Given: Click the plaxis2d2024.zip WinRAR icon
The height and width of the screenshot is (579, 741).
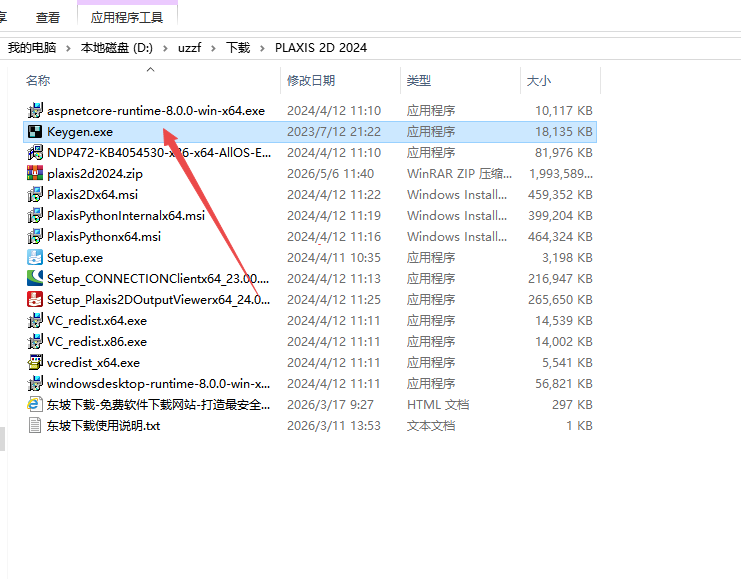Looking at the screenshot, I should [x=35, y=173].
